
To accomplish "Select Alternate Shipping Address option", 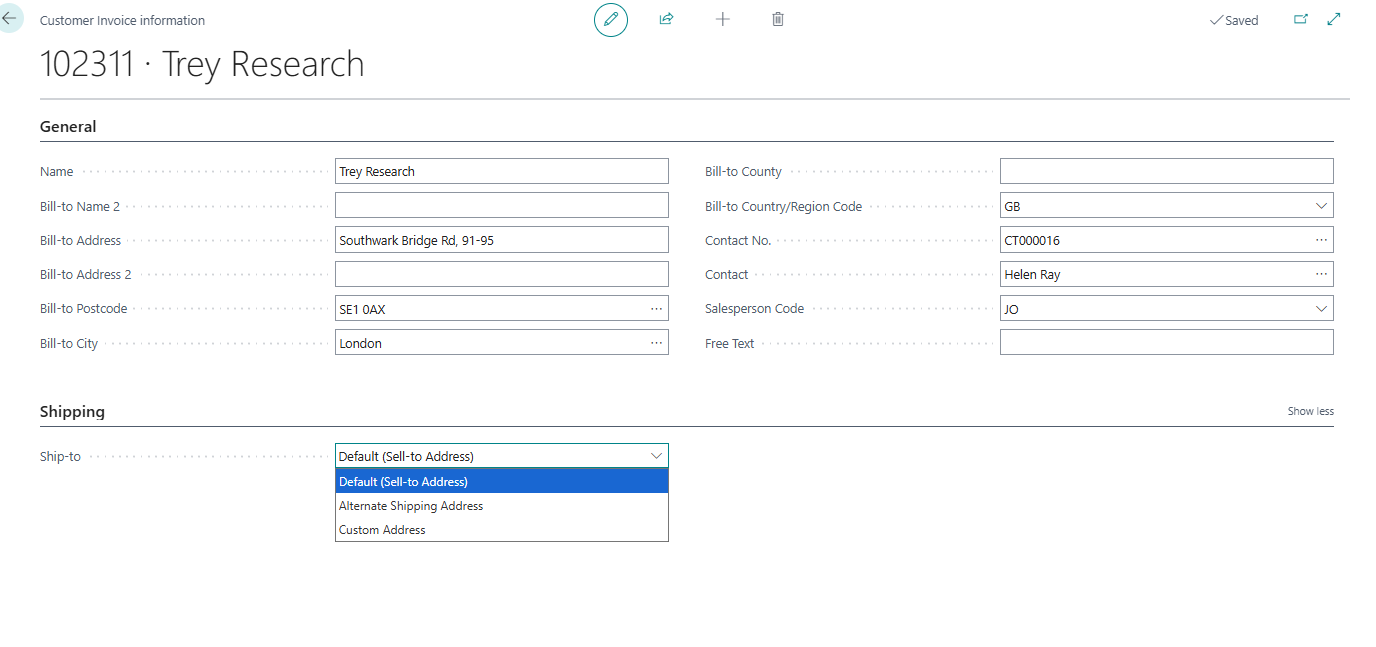I will 411,506.
